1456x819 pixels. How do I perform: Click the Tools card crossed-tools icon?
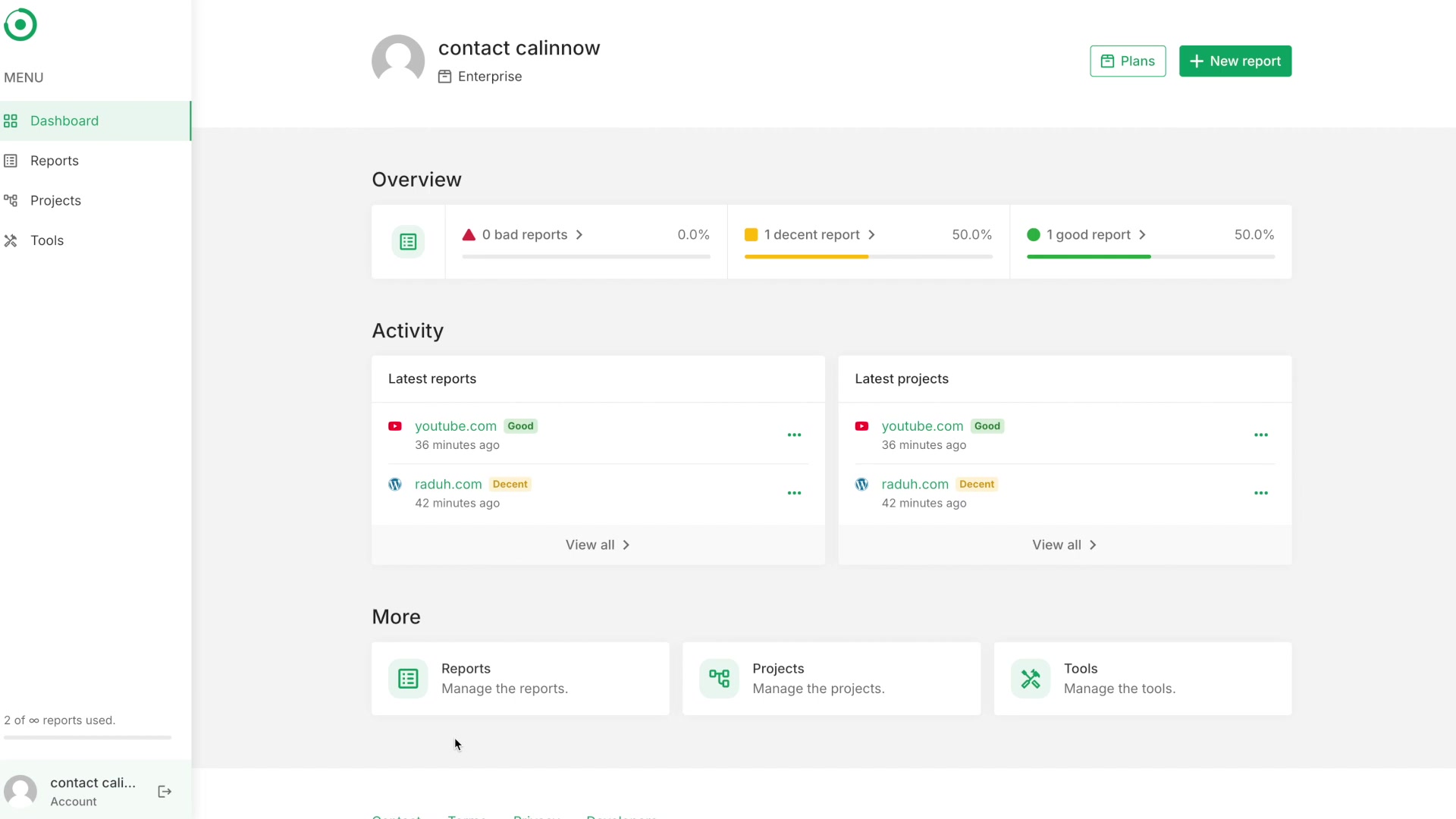(1031, 679)
